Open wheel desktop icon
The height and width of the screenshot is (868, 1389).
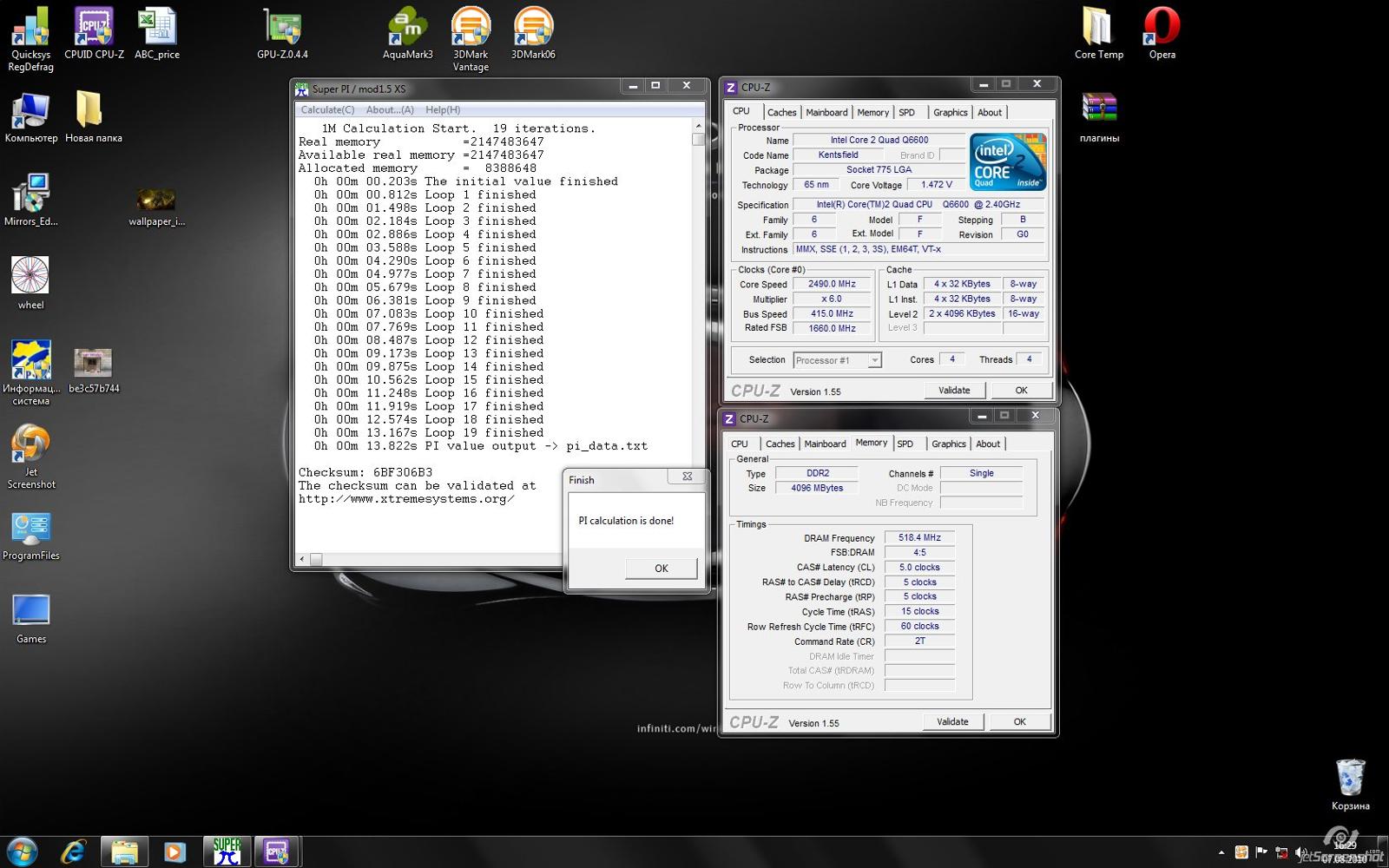pos(30,283)
